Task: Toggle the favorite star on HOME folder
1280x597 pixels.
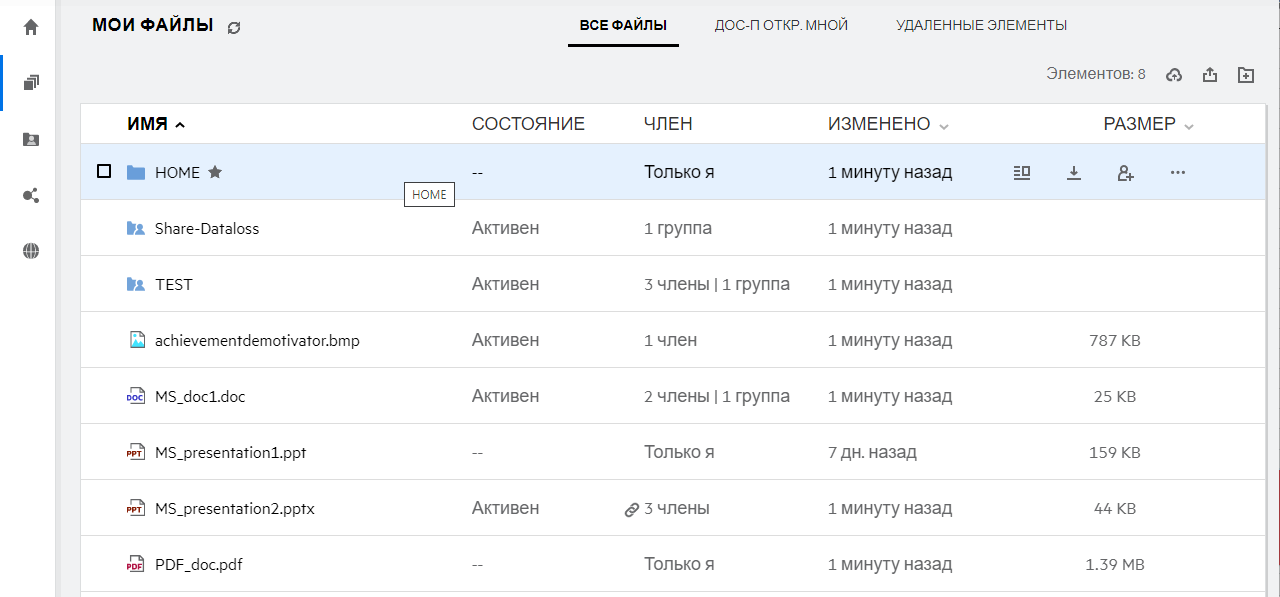Action: 215,172
